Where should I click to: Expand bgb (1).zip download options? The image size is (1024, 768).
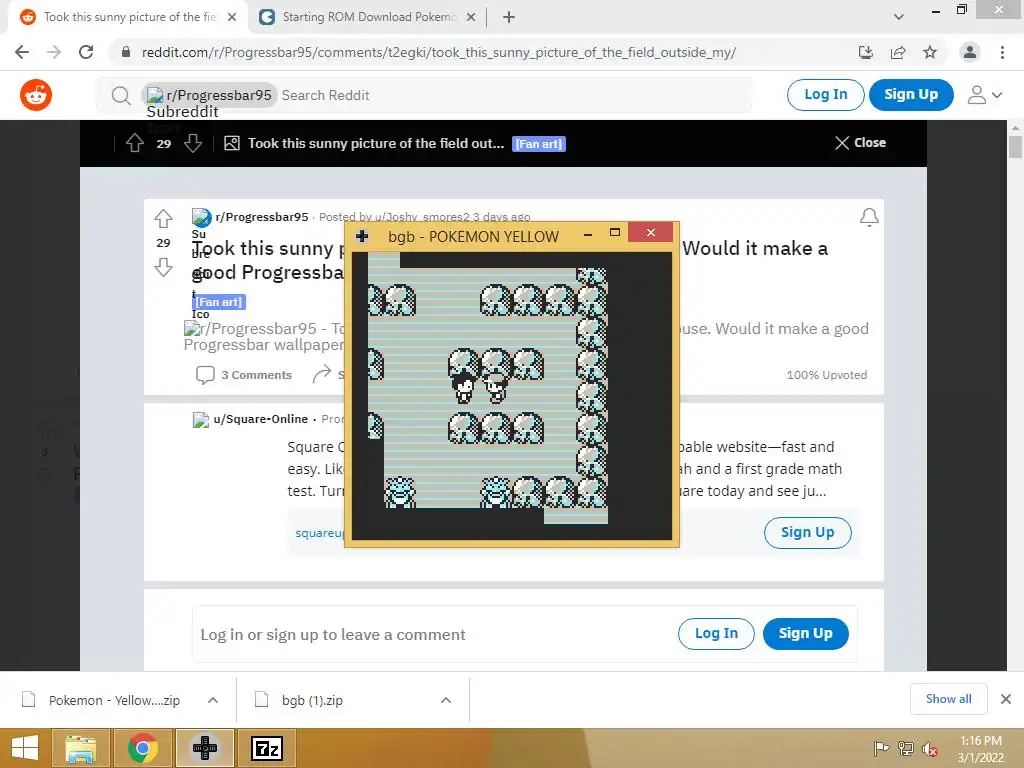pos(446,700)
